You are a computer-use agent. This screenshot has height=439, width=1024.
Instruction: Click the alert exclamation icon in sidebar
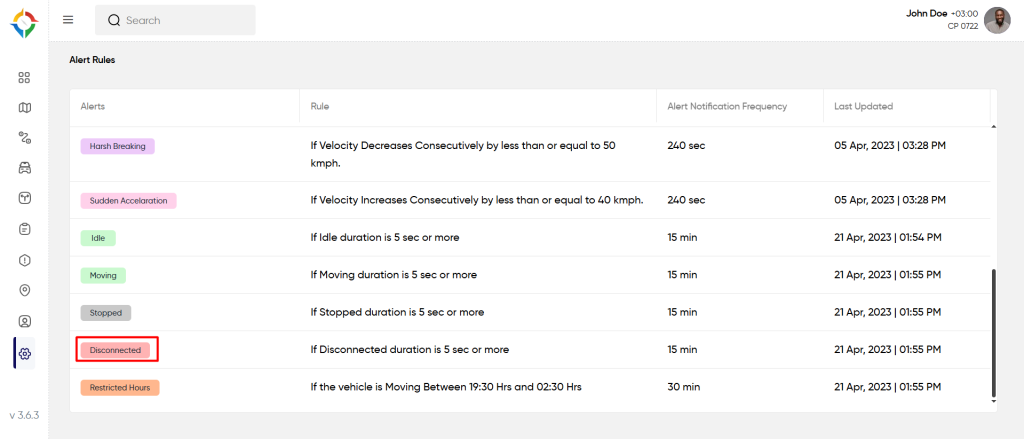(25, 260)
